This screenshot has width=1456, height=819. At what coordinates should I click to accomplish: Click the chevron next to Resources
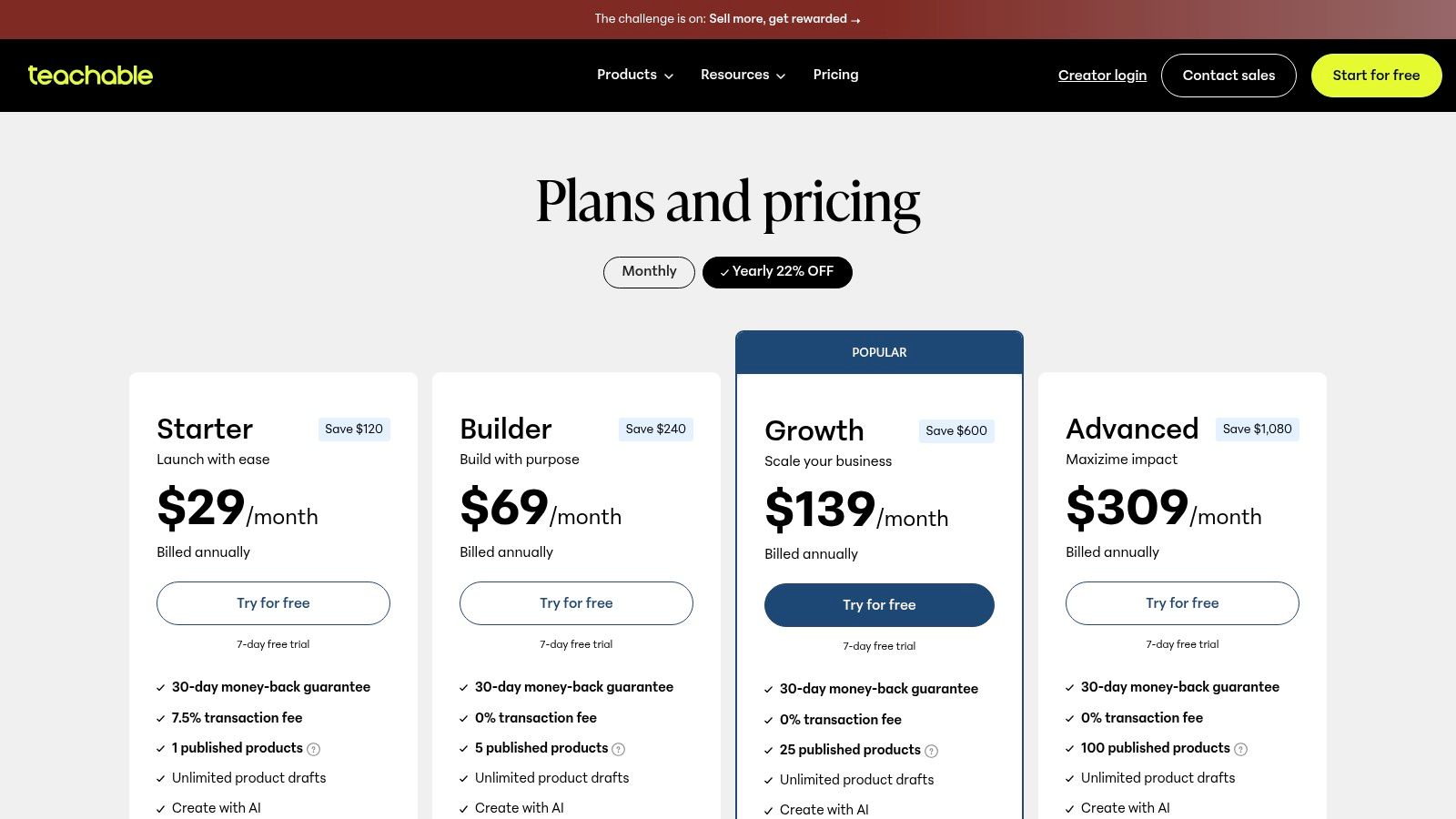click(x=781, y=76)
